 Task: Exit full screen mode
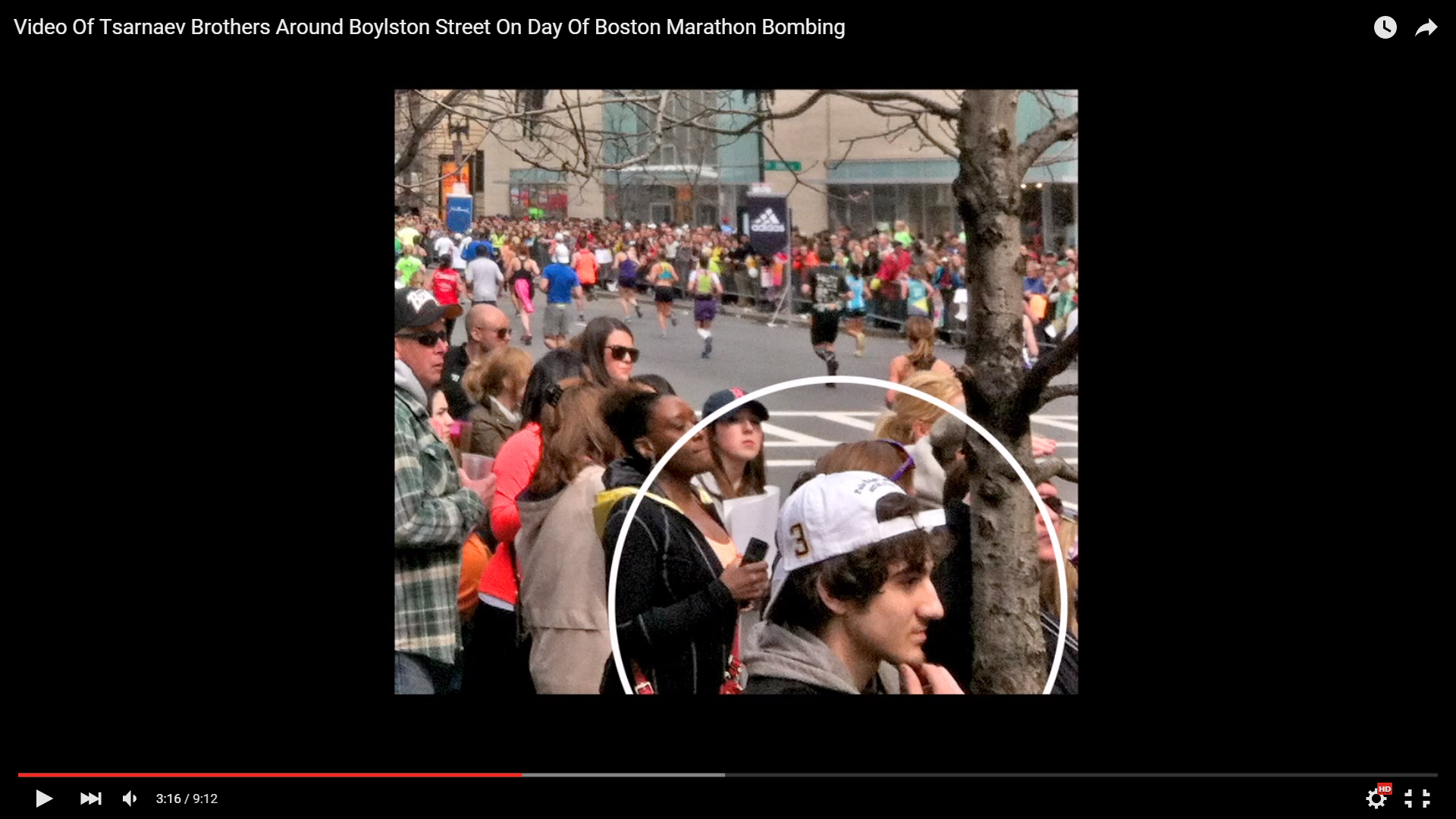click(1417, 799)
